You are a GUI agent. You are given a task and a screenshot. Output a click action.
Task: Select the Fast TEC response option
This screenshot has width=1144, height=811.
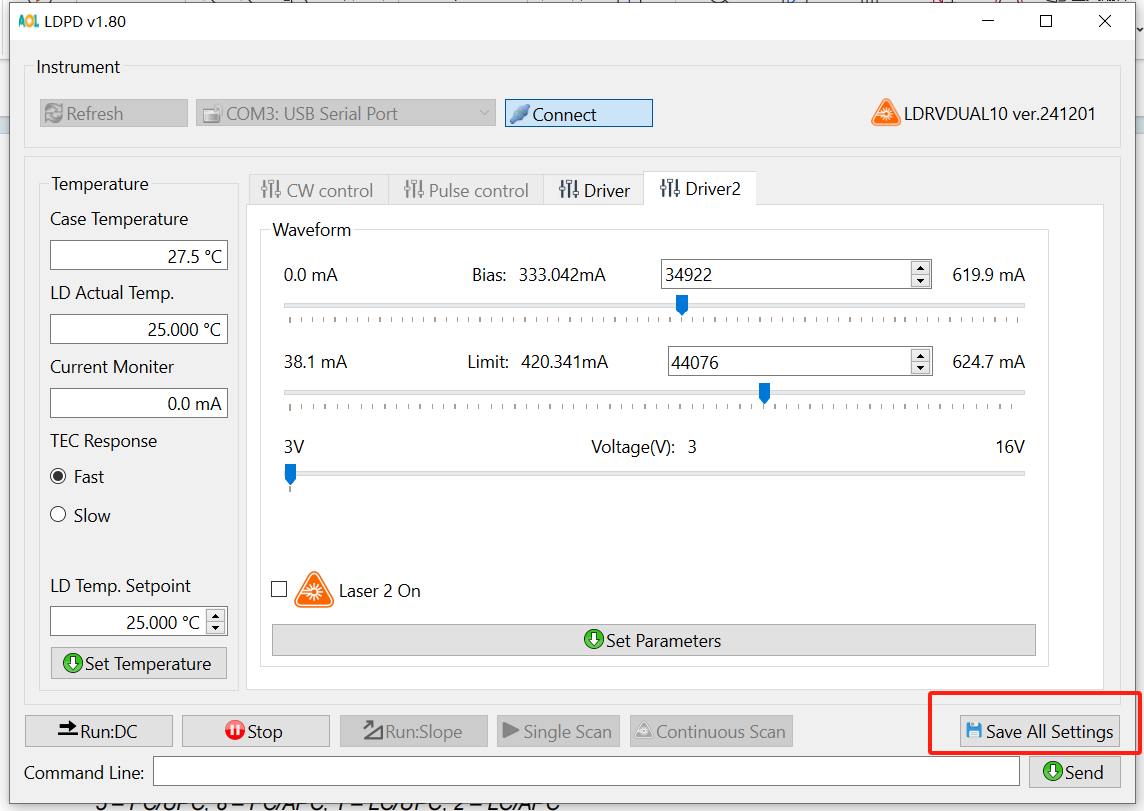point(58,477)
